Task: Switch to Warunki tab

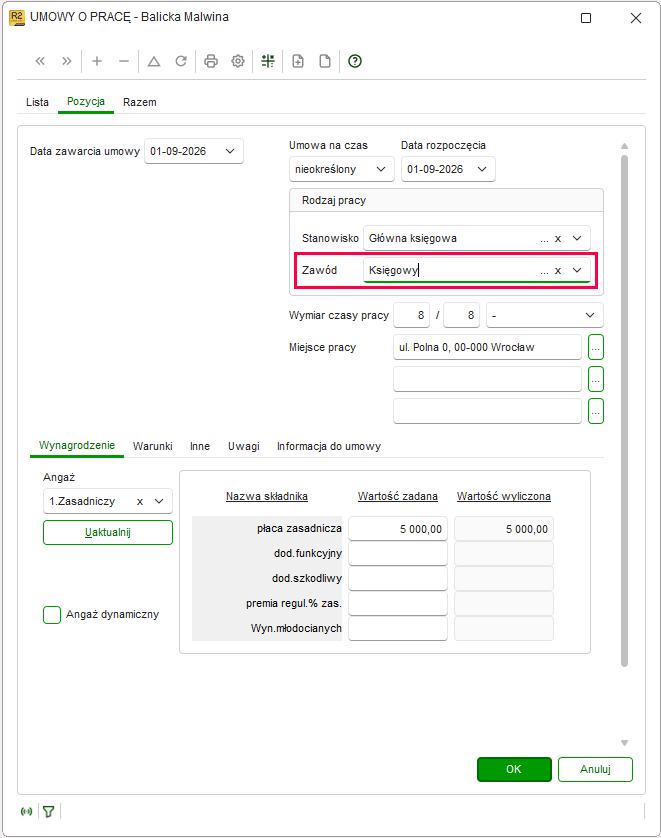Action: pos(153,446)
